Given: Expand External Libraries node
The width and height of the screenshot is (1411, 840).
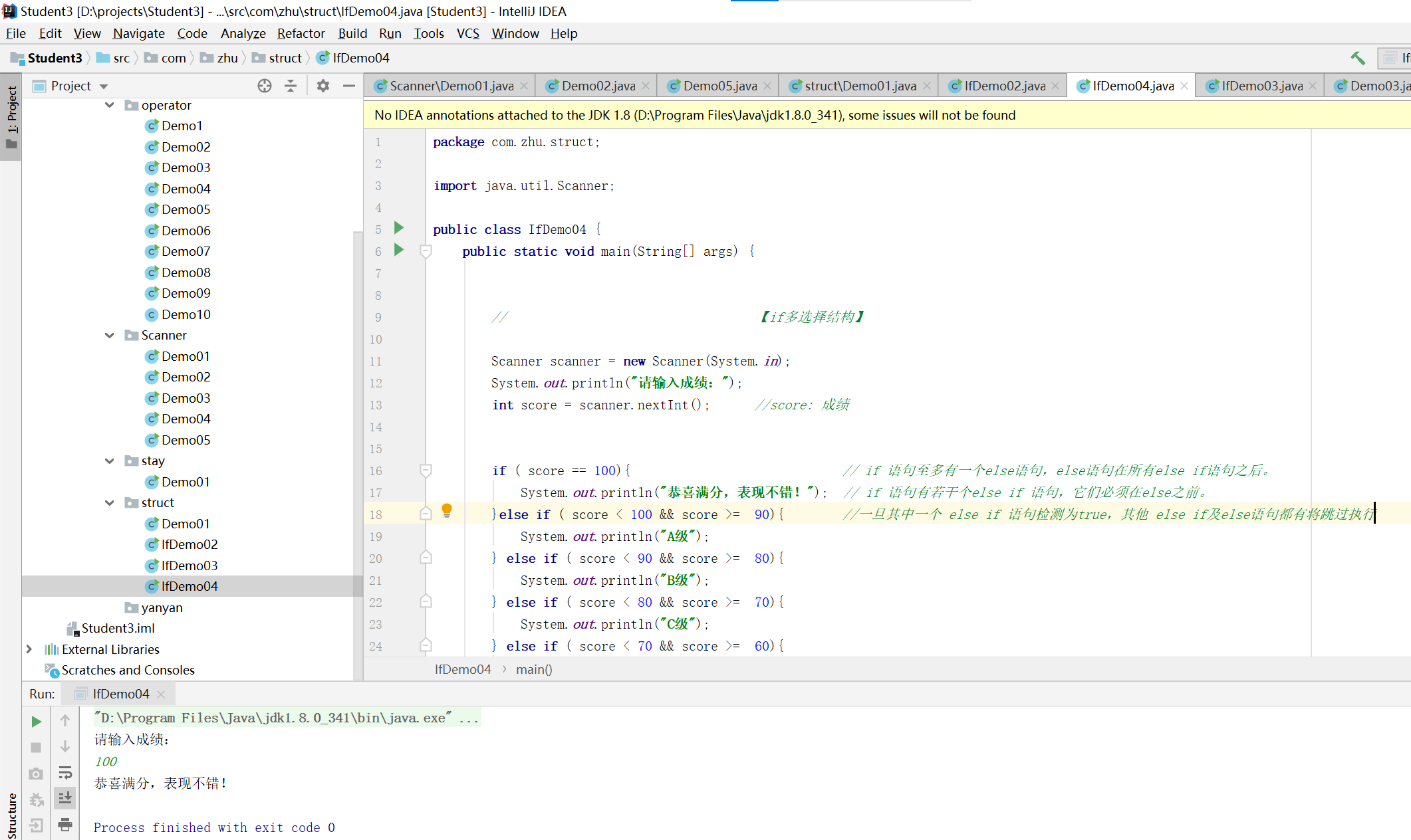Looking at the screenshot, I should (29, 649).
